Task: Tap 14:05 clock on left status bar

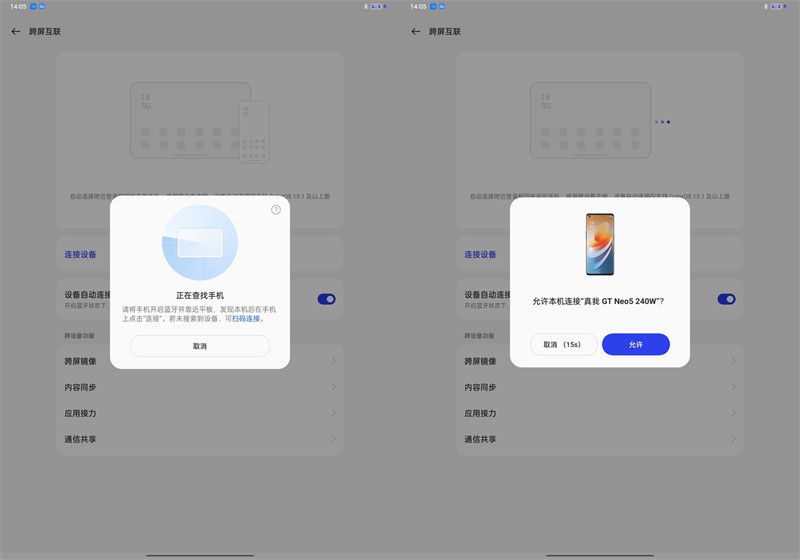Action: 18,7
